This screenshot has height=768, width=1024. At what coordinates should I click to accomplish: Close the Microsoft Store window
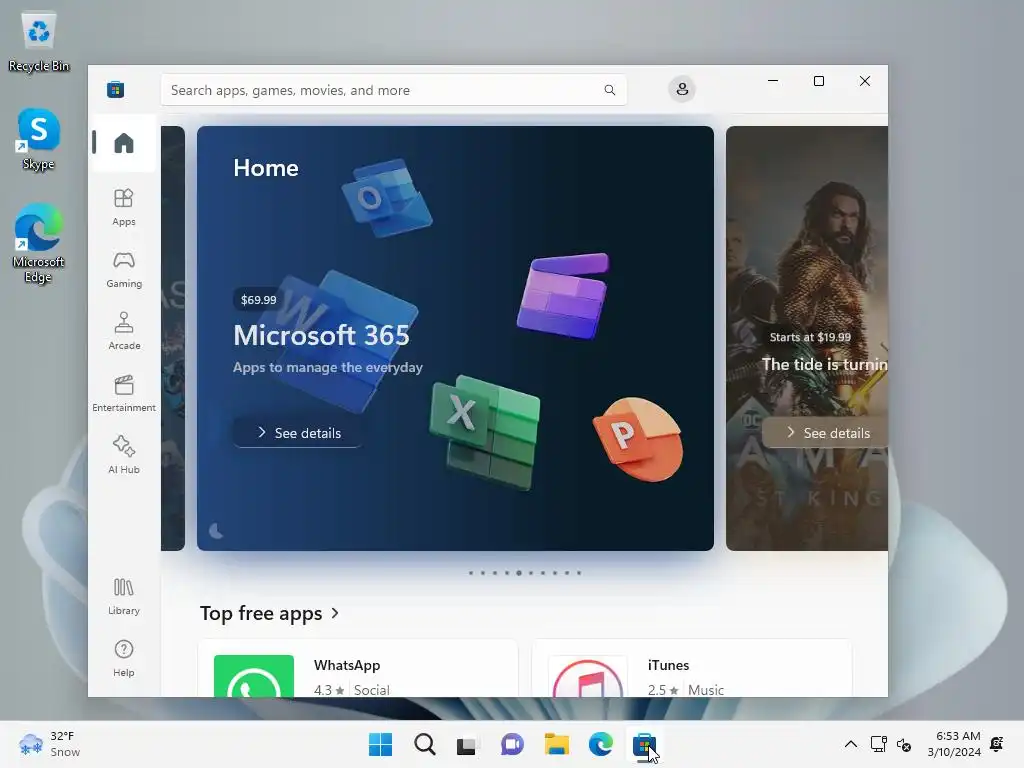865,81
